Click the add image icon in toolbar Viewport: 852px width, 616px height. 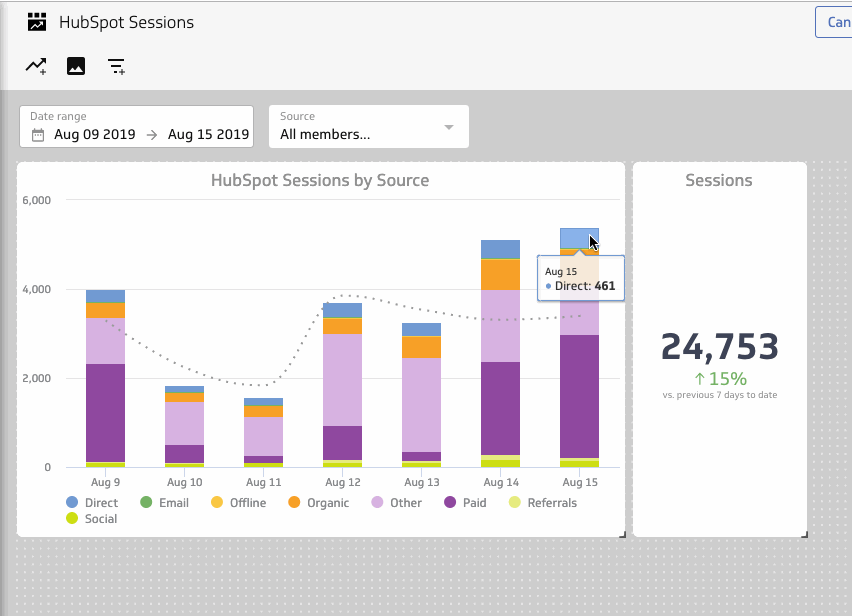[x=76, y=65]
